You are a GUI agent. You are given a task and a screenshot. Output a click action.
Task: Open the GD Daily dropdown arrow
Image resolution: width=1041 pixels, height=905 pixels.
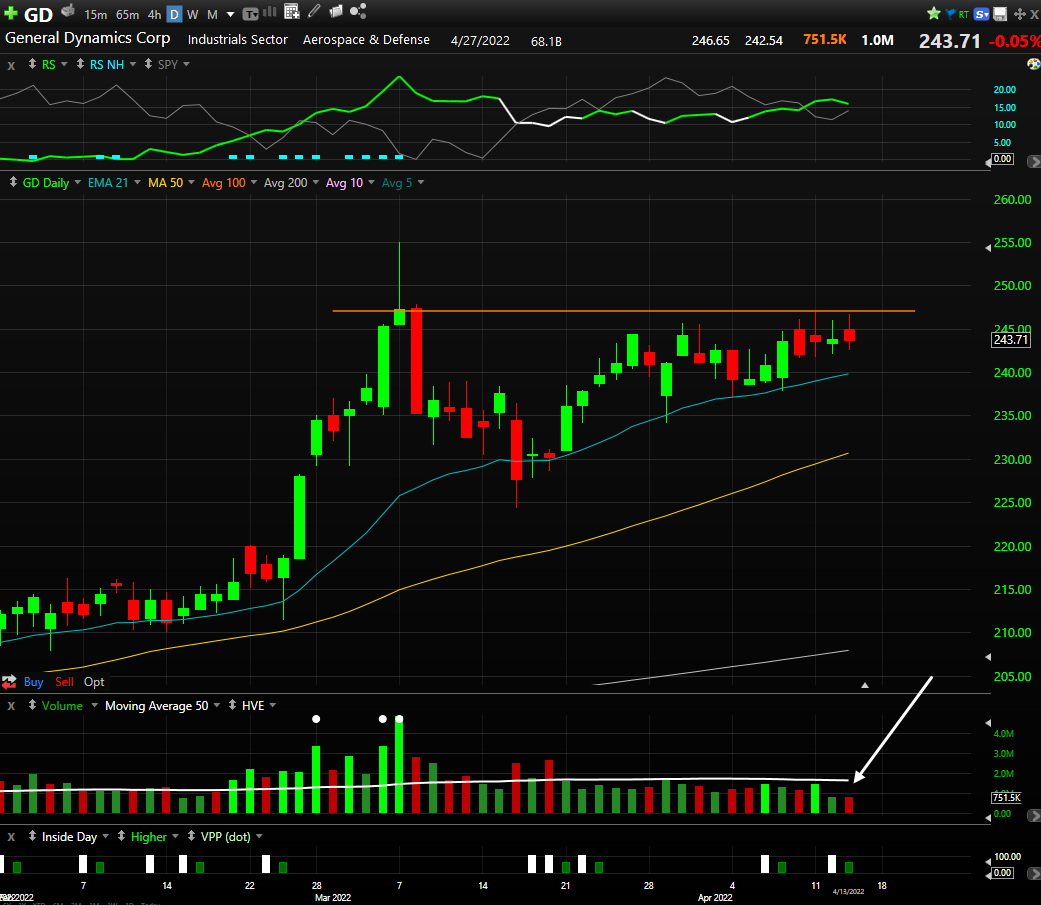[x=78, y=182]
